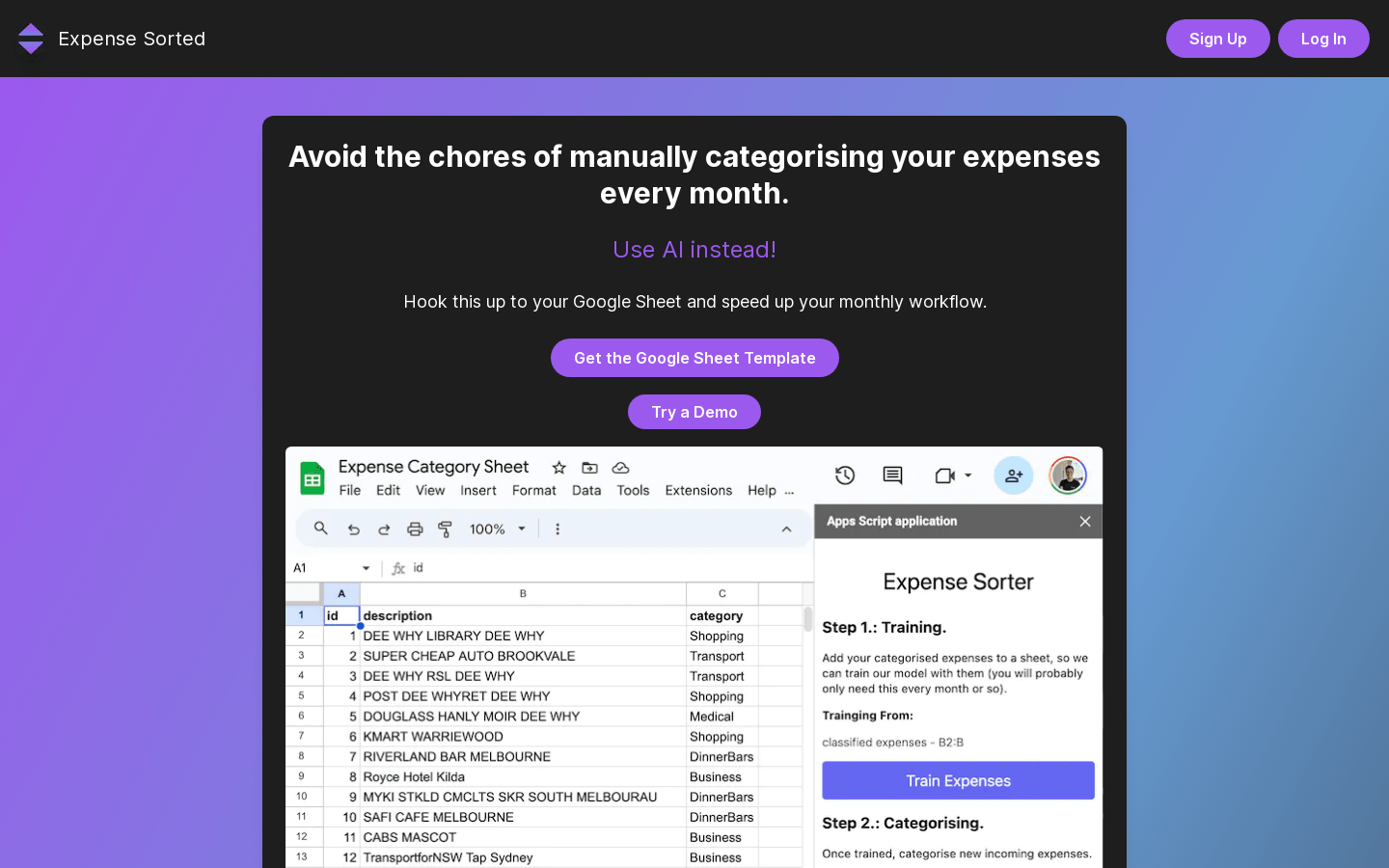This screenshot has height=868, width=1389.
Task: Click the Sign Up button
Action: tap(1217, 39)
